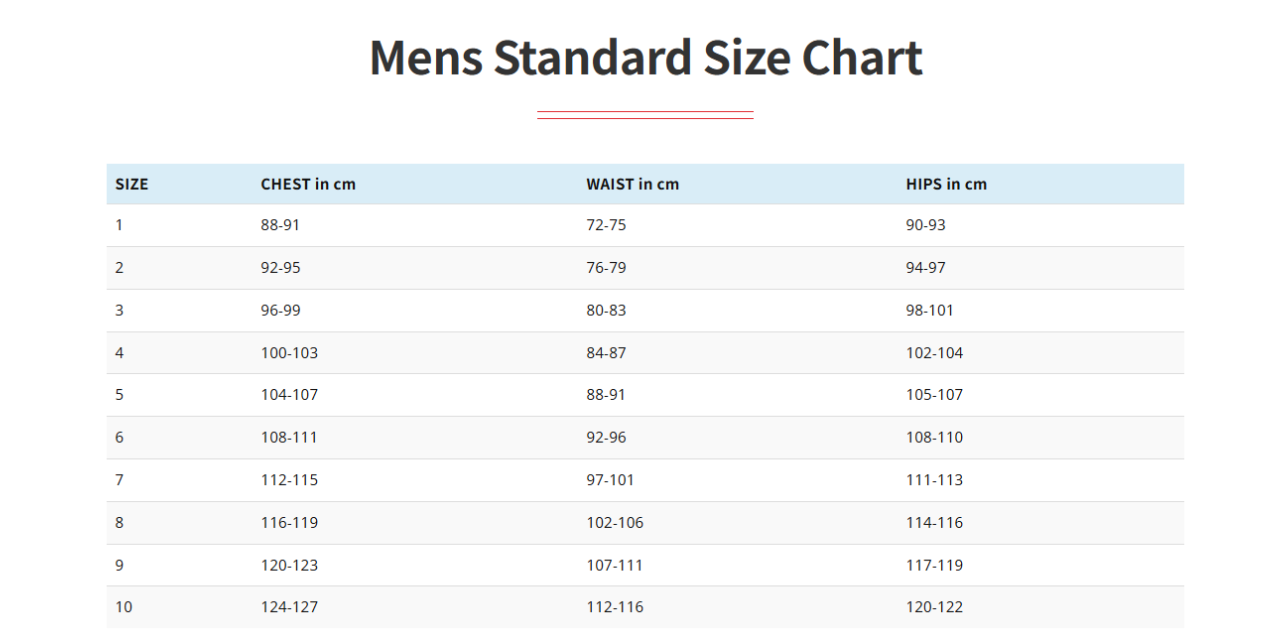Viewport: 1280px width, 644px height.
Task: Click the WAIST in cm column header
Action: pos(632,184)
